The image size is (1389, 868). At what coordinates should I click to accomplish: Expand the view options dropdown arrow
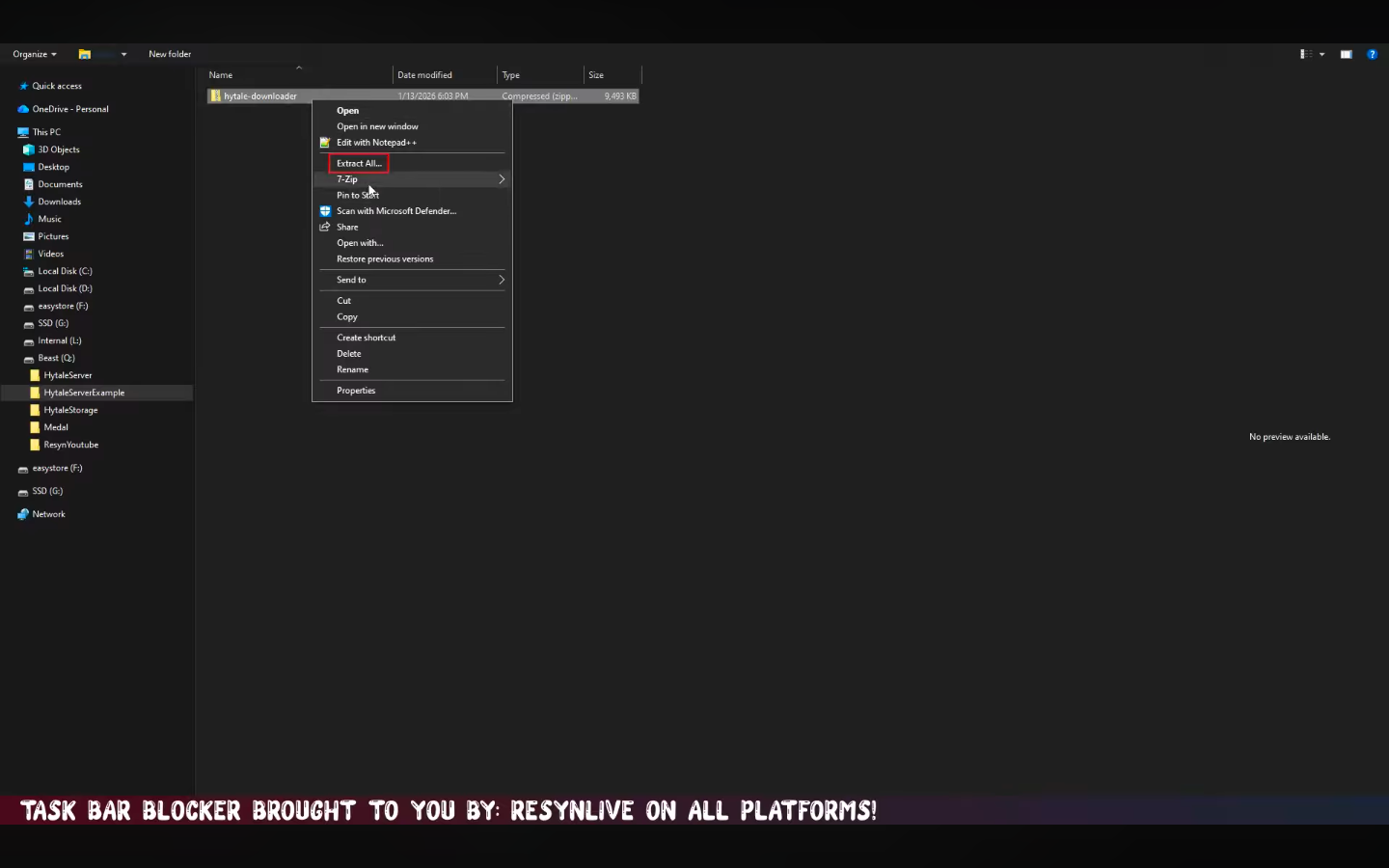coord(1321,54)
